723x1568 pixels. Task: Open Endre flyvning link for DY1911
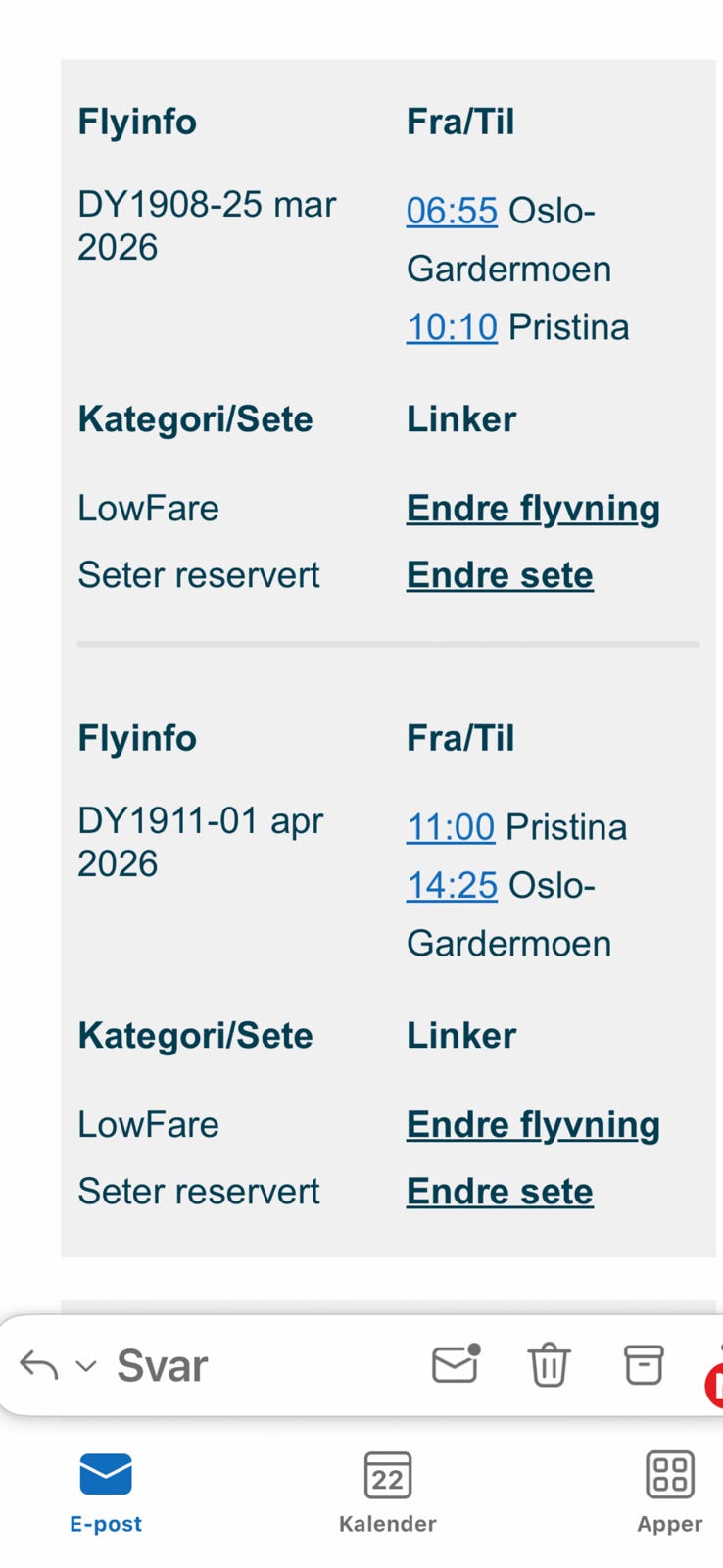pyautogui.click(x=533, y=1125)
